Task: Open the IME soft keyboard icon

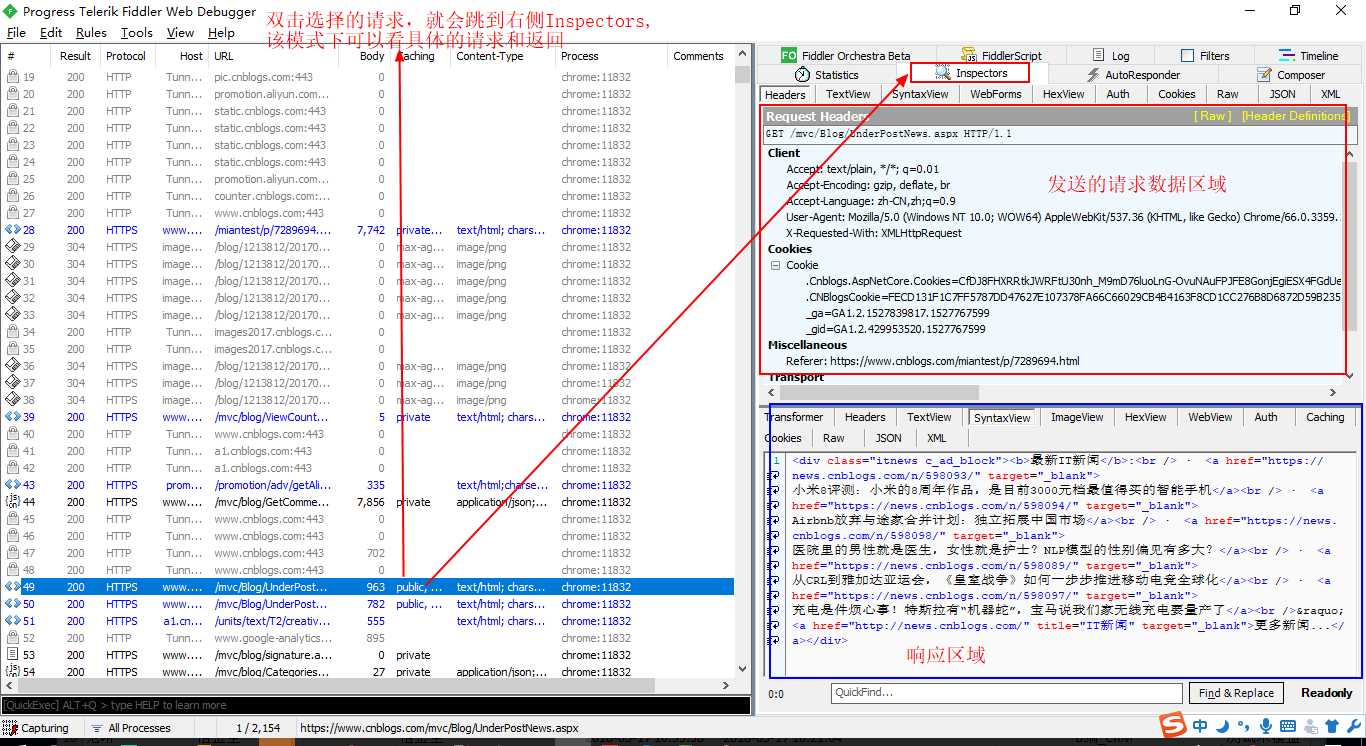Action: 1288,726
